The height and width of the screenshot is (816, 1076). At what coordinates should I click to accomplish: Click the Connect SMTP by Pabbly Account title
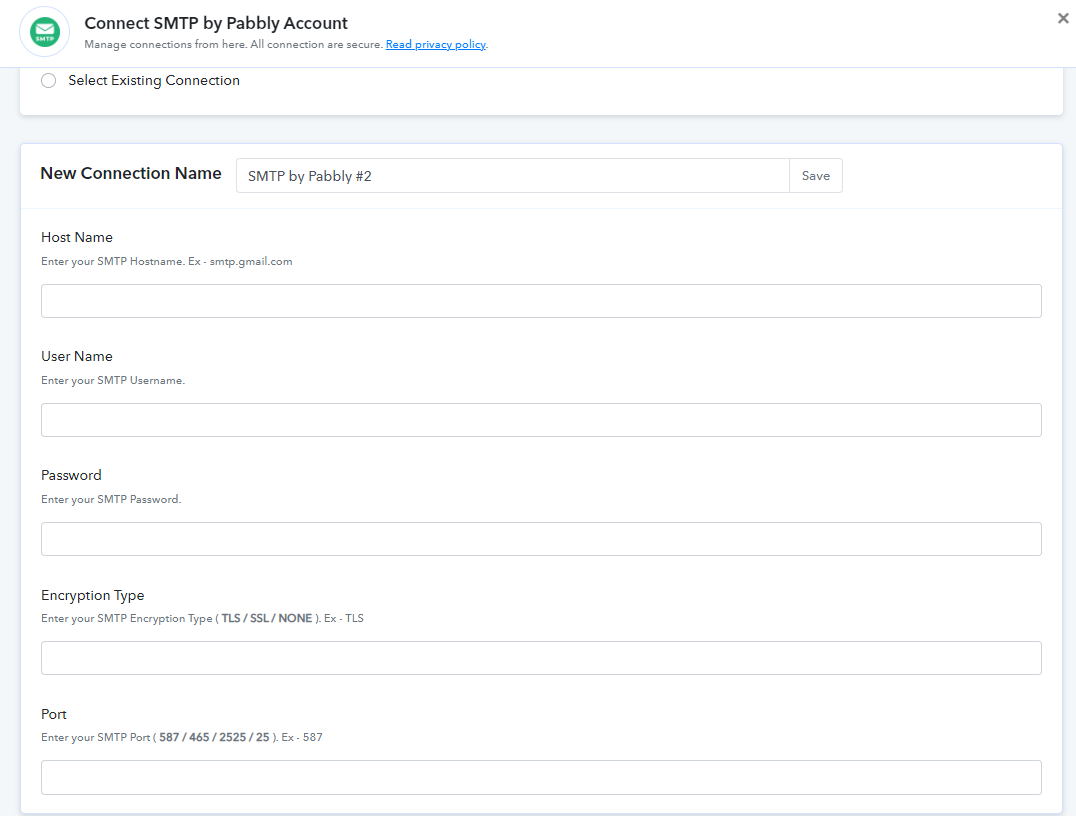tap(216, 23)
